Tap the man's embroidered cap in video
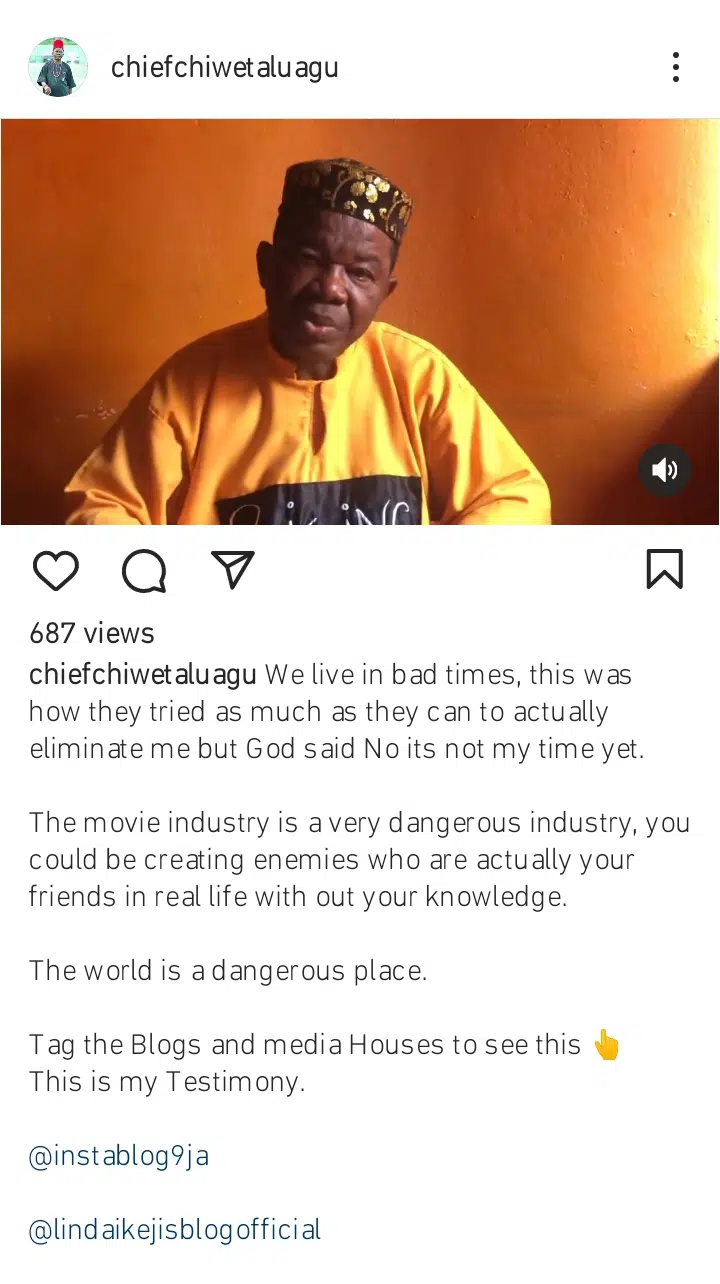 pos(346,198)
